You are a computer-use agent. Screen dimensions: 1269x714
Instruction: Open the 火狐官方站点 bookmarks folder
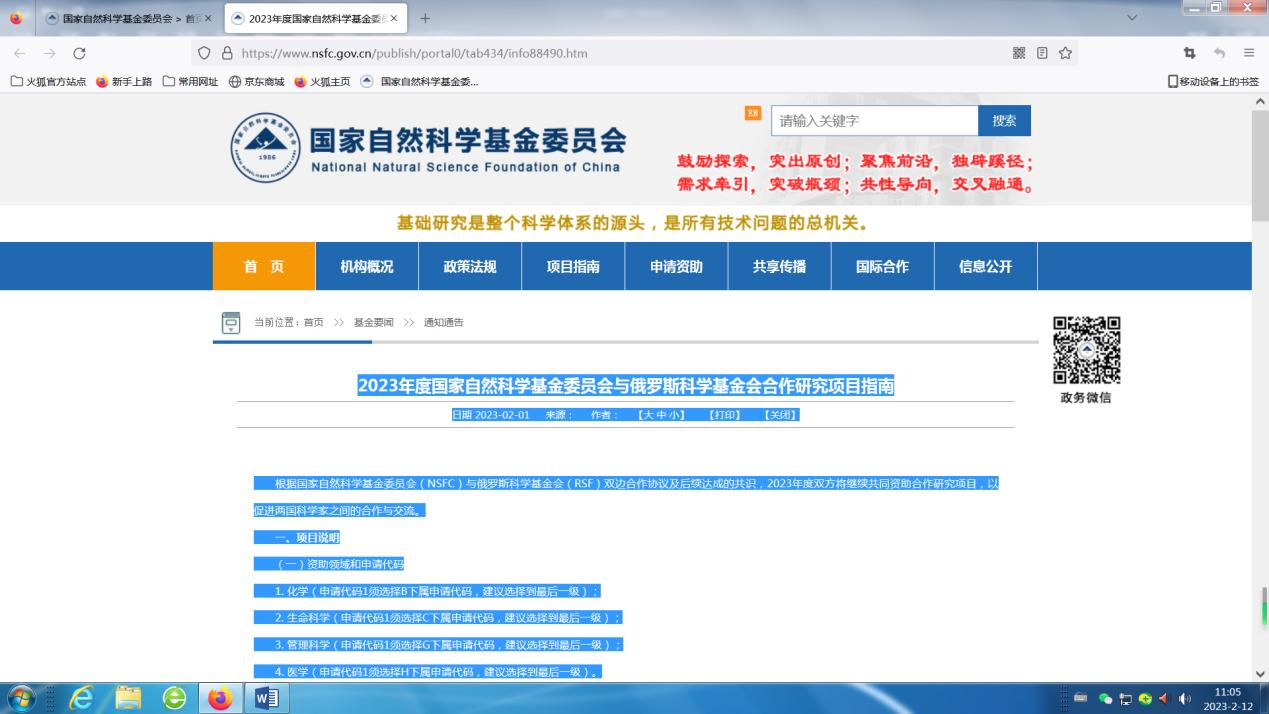49,82
